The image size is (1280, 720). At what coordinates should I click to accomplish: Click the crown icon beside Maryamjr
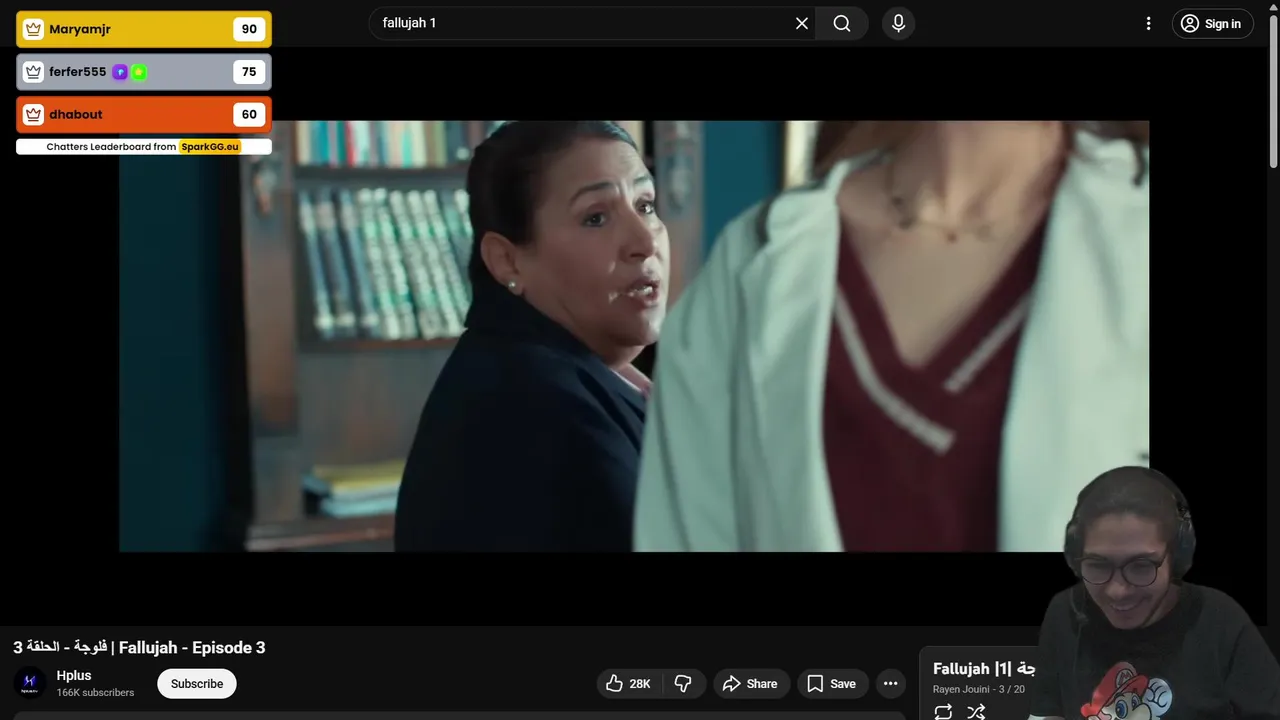tap(34, 29)
